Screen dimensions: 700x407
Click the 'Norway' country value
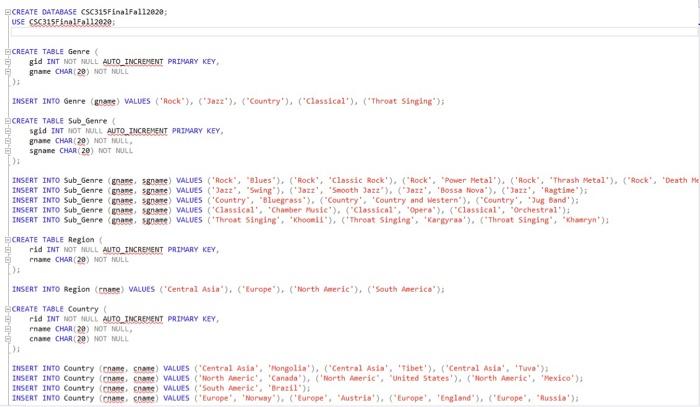point(259,398)
